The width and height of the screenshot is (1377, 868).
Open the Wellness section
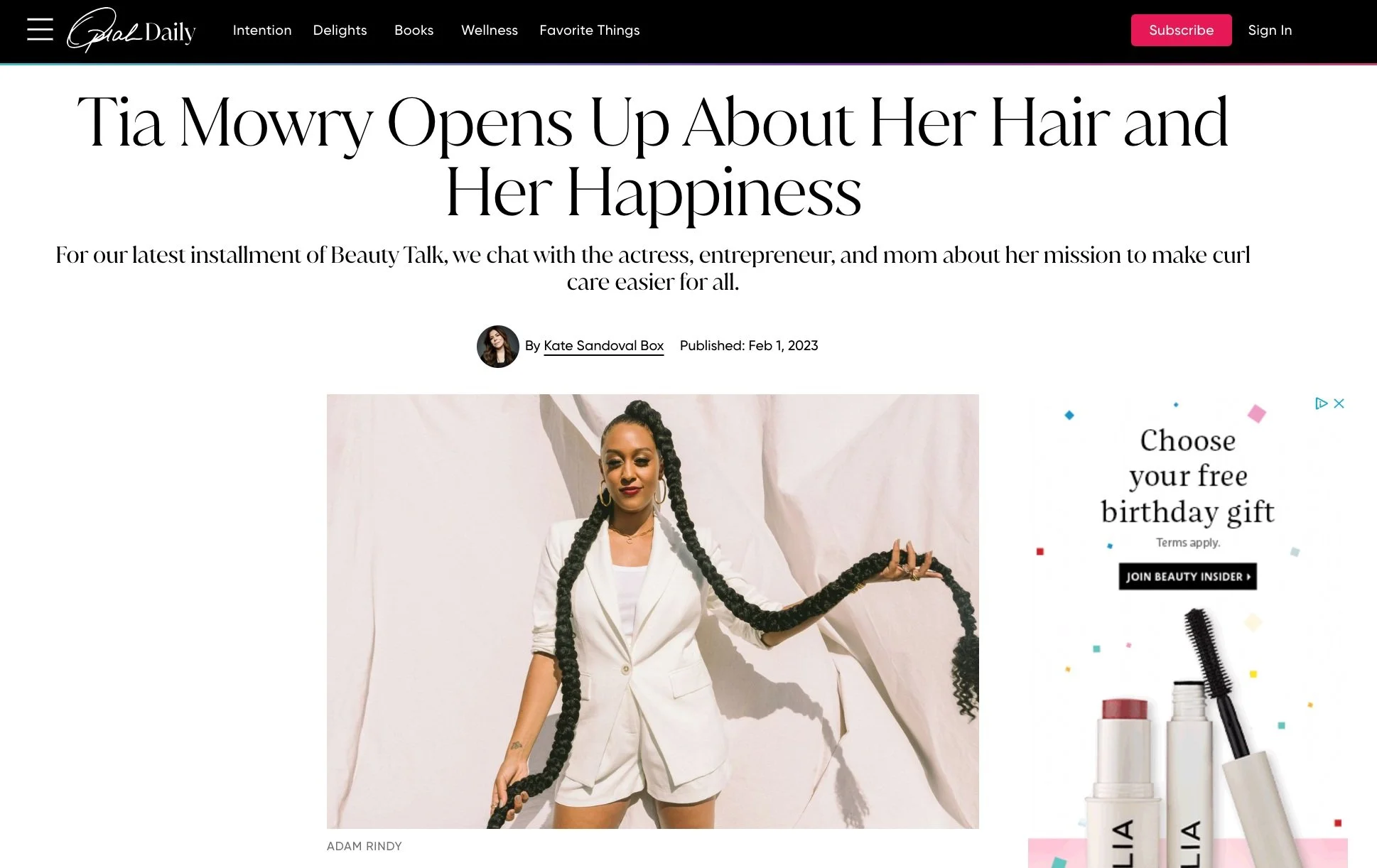(x=490, y=31)
